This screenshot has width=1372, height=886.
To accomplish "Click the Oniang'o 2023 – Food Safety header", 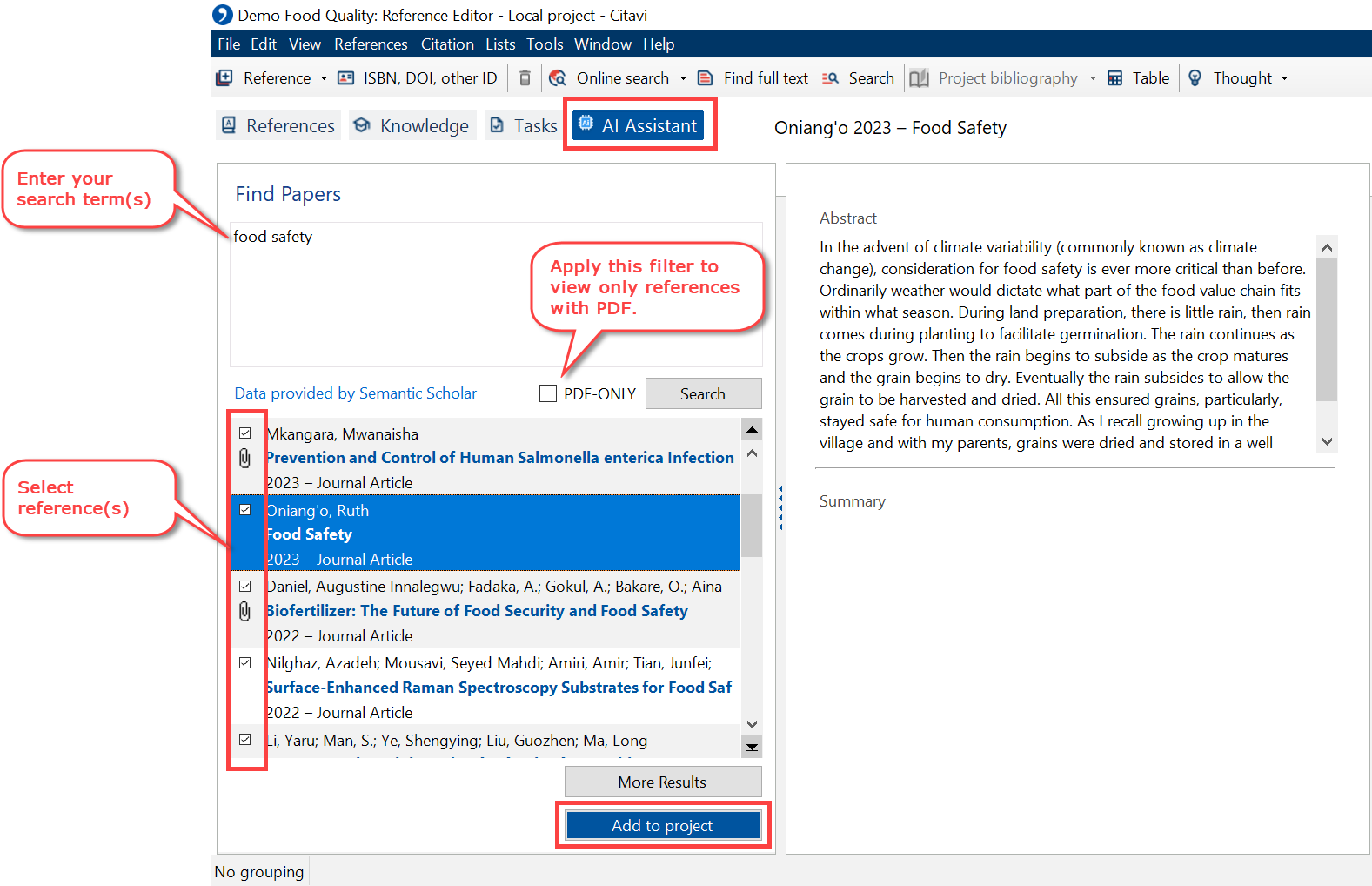I will (x=890, y=128).
